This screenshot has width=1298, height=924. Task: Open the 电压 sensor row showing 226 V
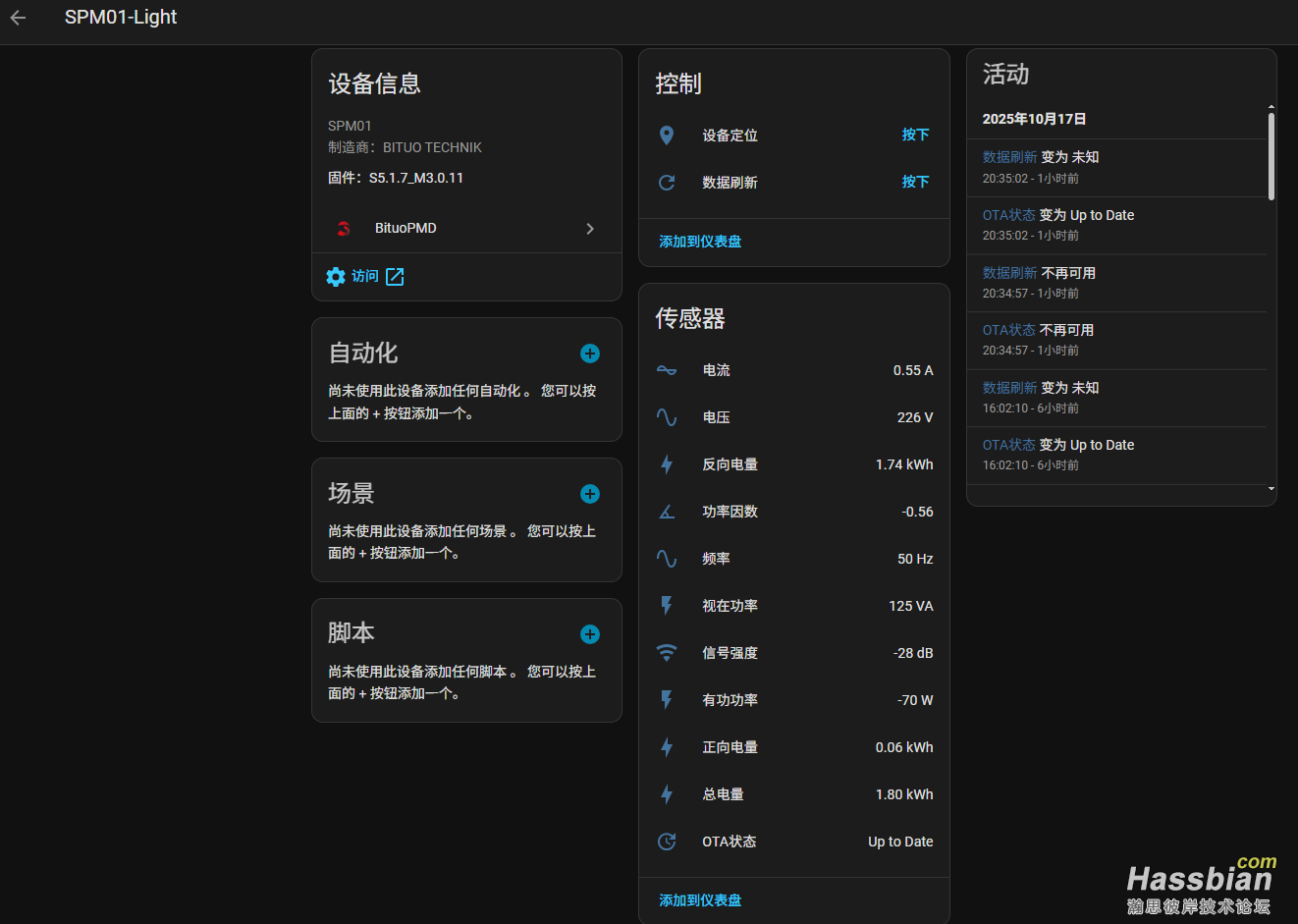pyautogui.click(x=793, y=417)
